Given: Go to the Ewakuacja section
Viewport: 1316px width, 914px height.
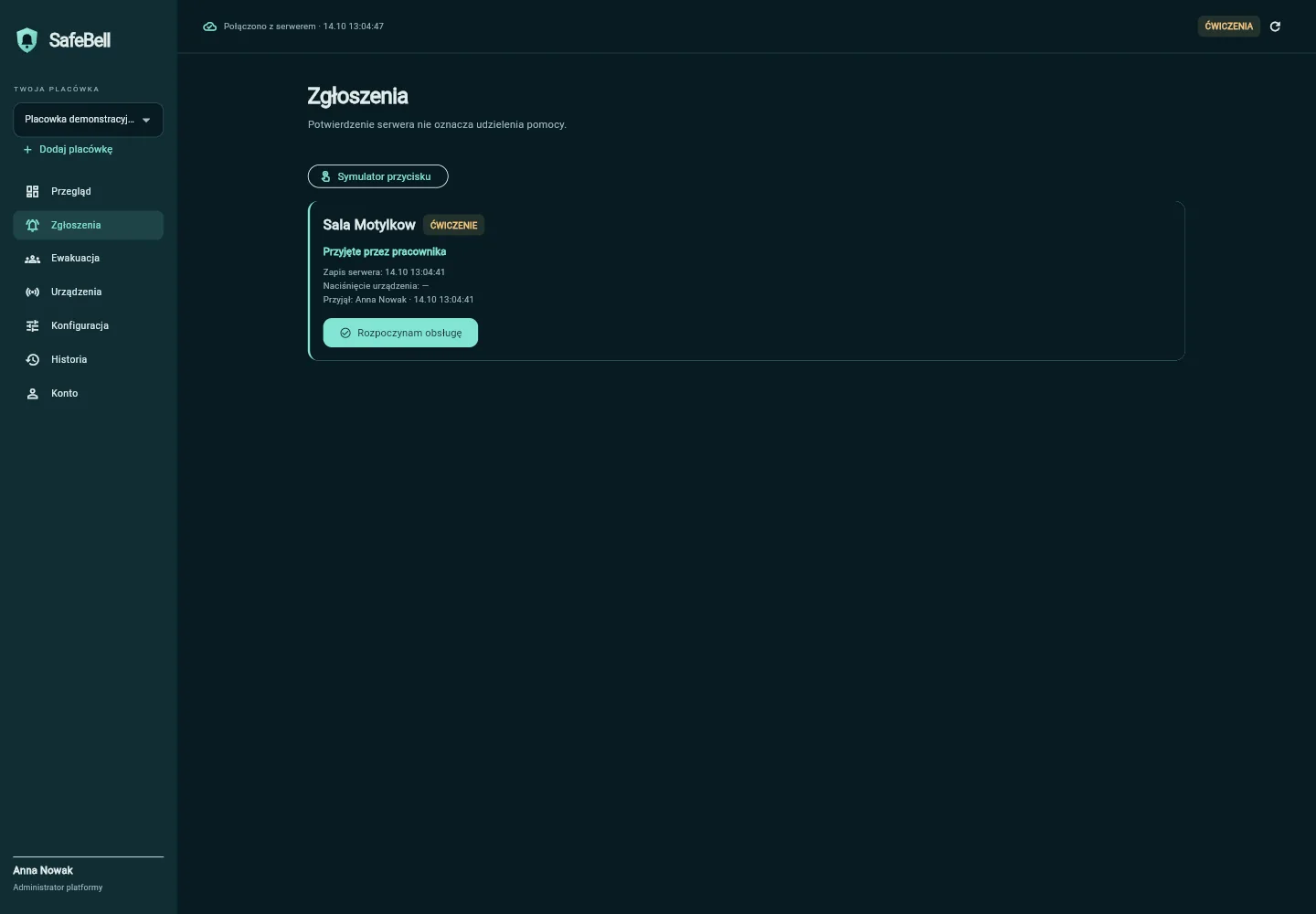Looking at the screenshot, I should (89, 259).
